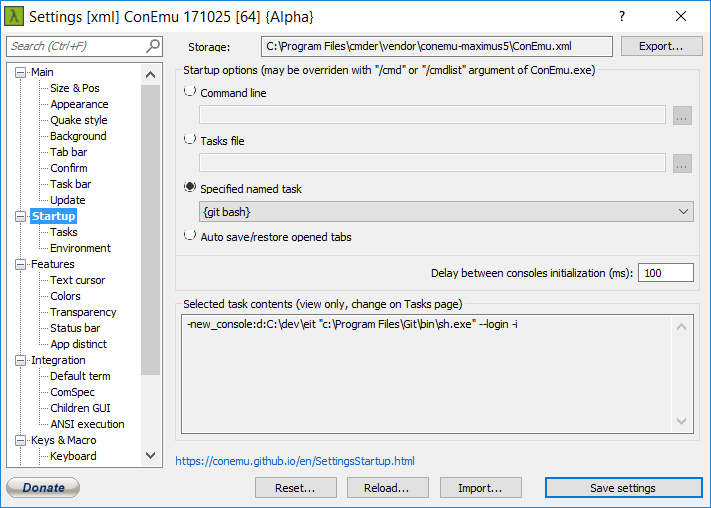Image resolution: width=711 pixels, height=508 pixels.
Task: Open the Children GUI settings page
Action: point(80,408)
